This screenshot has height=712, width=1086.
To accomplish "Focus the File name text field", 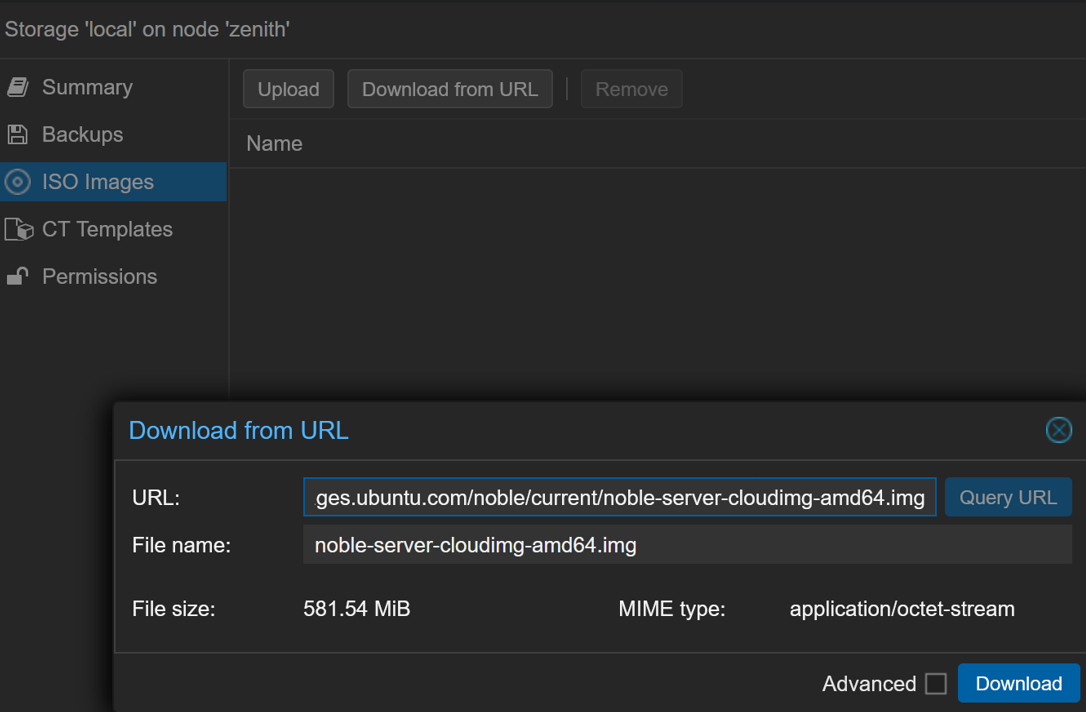I will click(x=686, y=545).
